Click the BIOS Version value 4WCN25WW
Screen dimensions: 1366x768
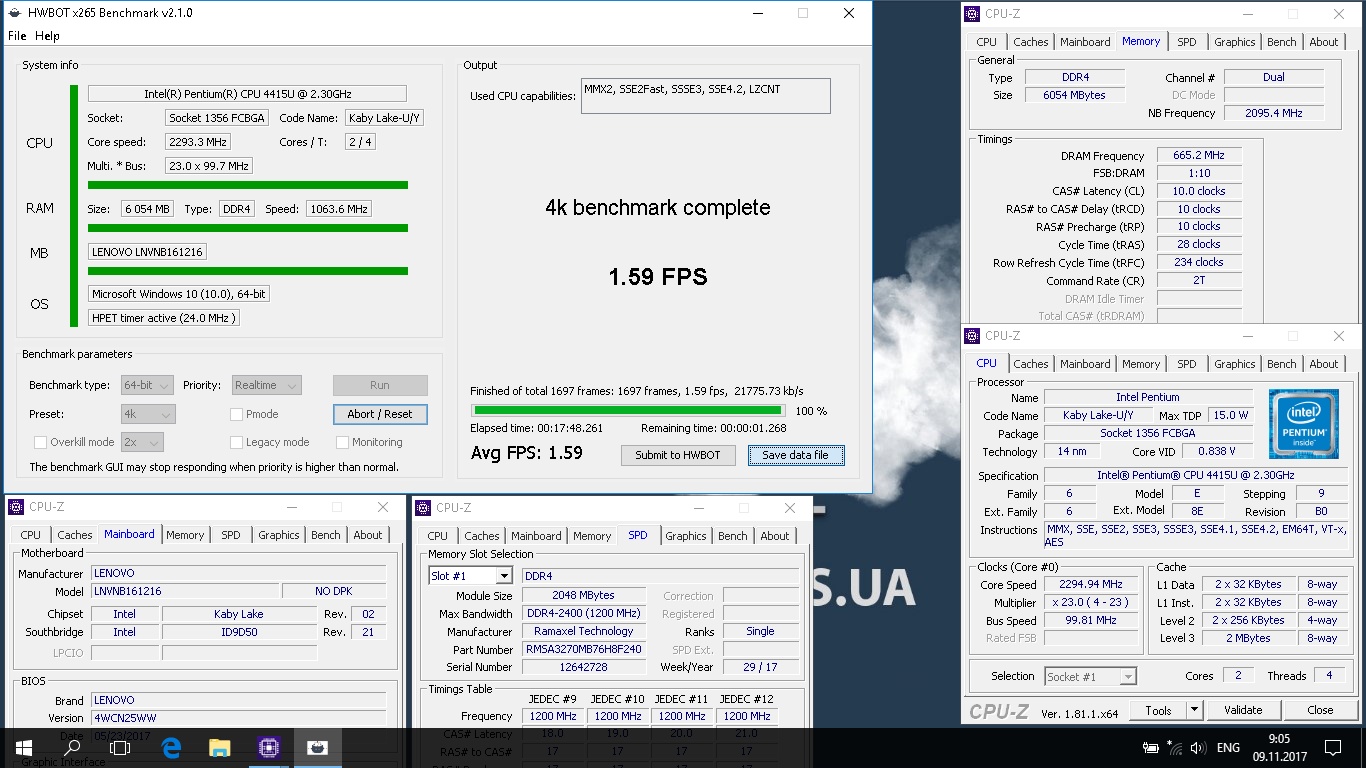point(238,718)
